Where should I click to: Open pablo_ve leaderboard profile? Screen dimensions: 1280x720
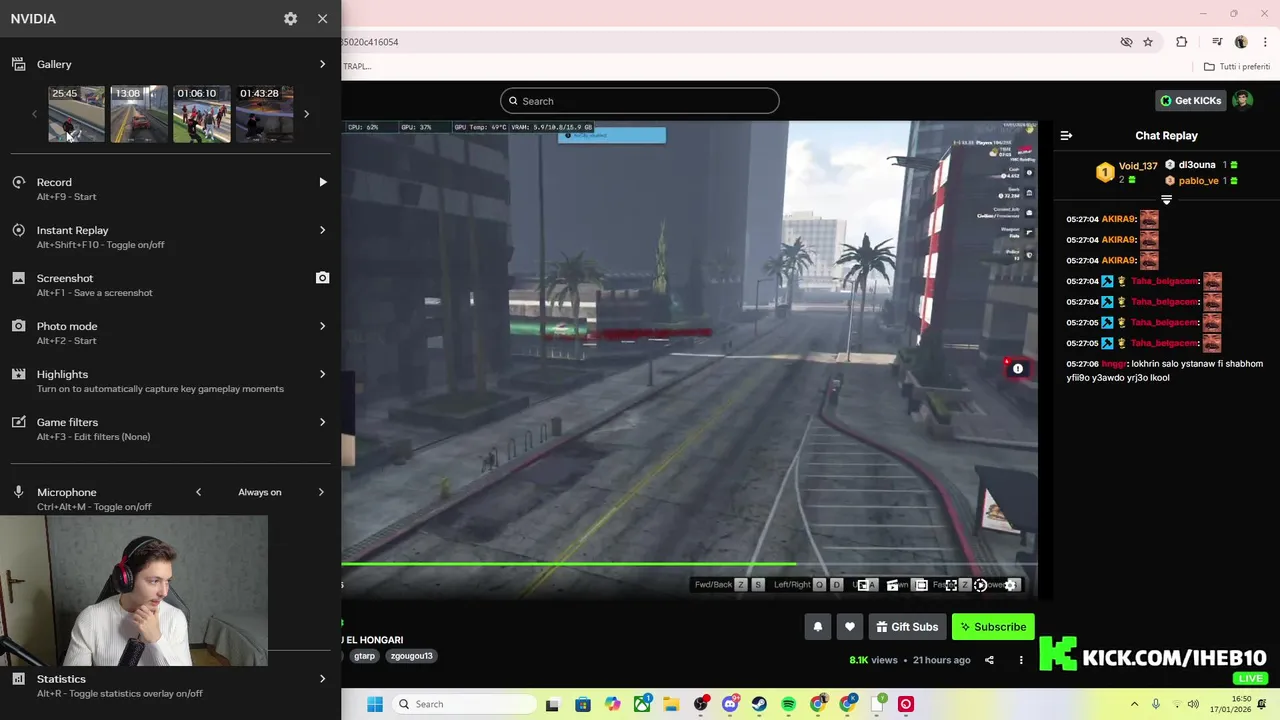point(1198,181)
